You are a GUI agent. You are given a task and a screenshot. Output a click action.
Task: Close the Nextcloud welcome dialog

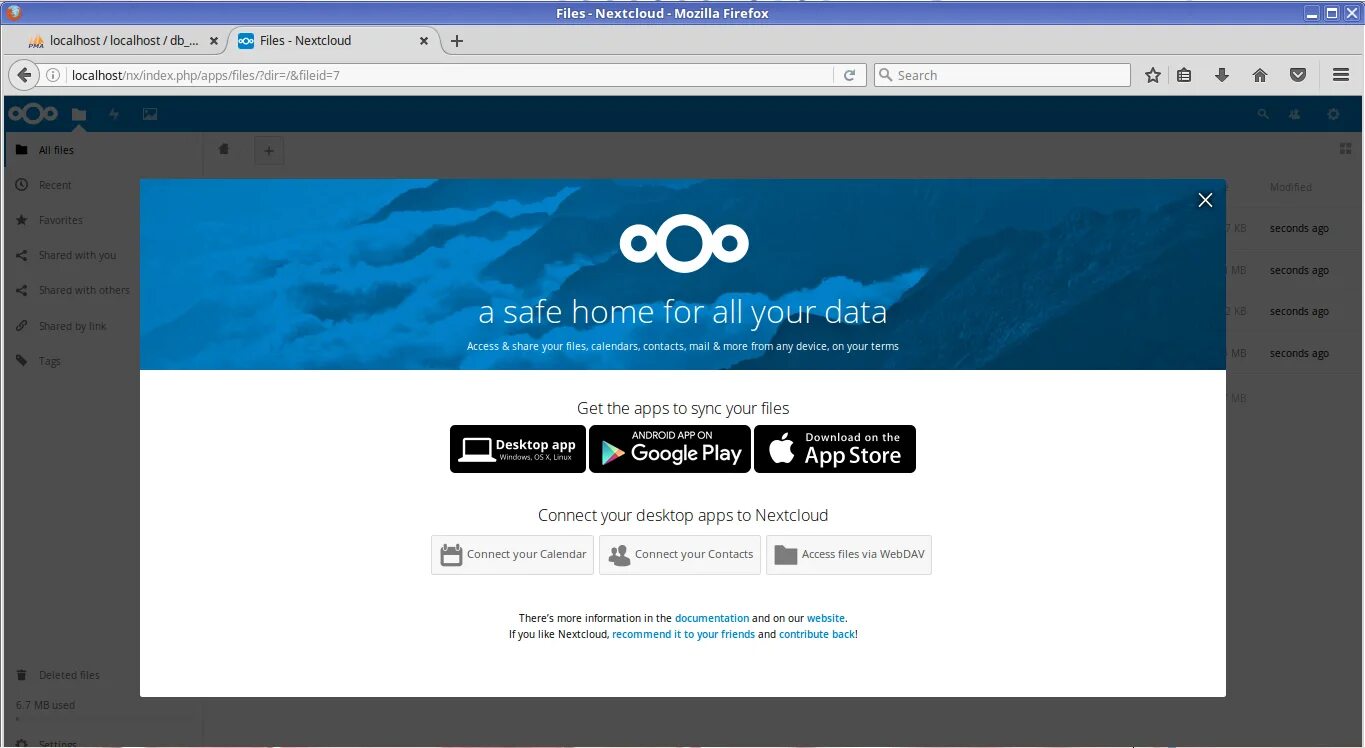[1205, 200]
